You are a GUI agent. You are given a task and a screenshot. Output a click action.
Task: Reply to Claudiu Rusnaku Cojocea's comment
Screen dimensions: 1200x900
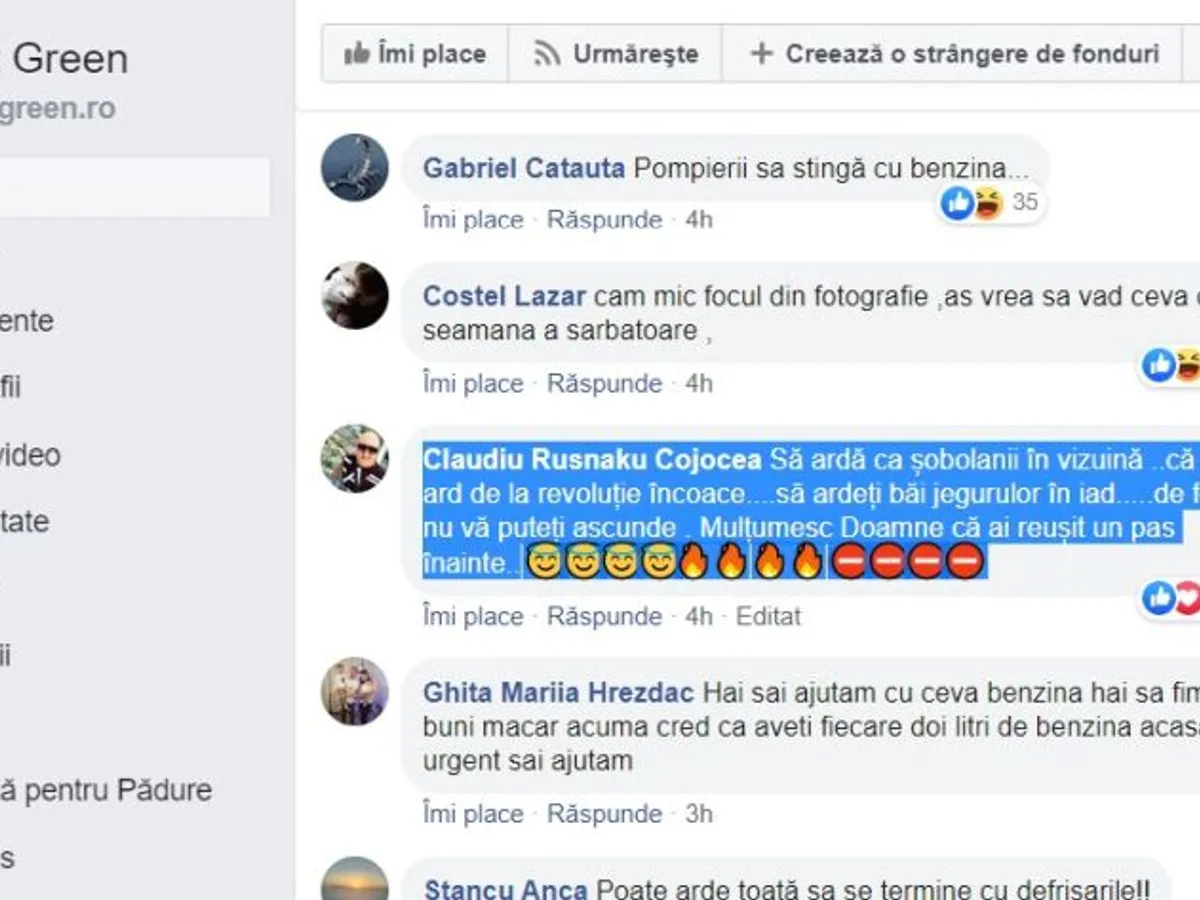coord(604,616)
